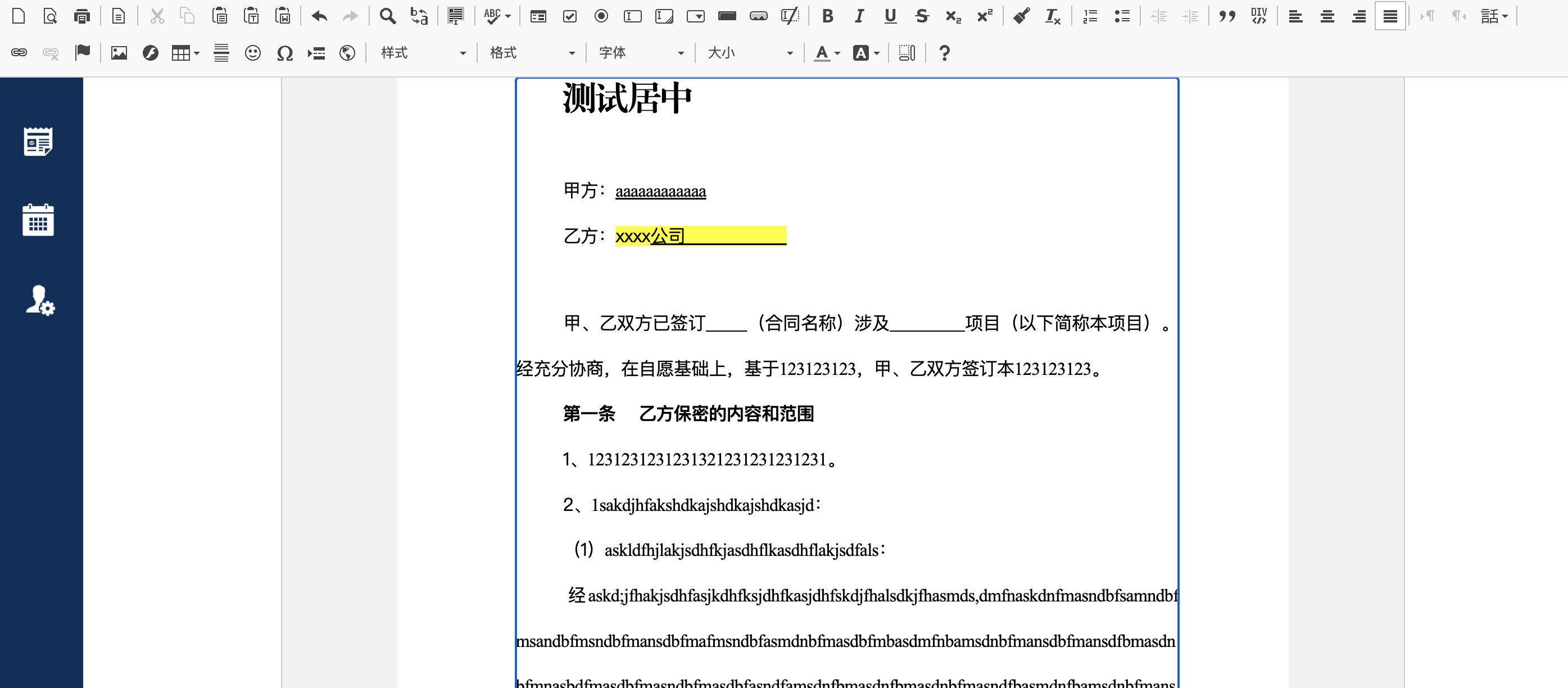
Task: Click the Remove Format icon
Action: [x=1053, y=16]
